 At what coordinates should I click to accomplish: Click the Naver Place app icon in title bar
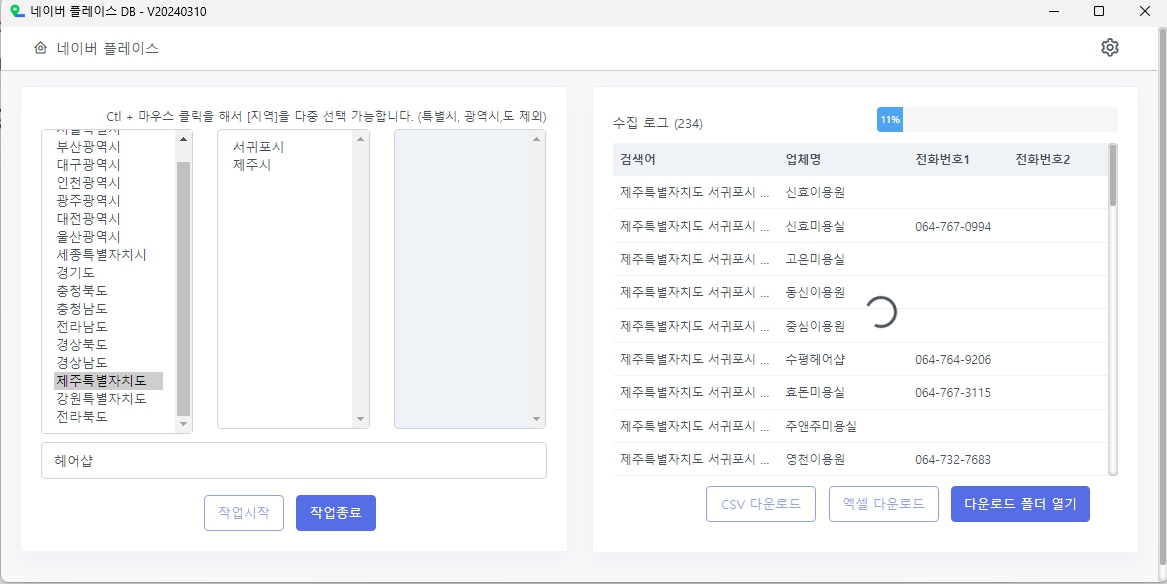pyautogui.click(x=16, y=11)
